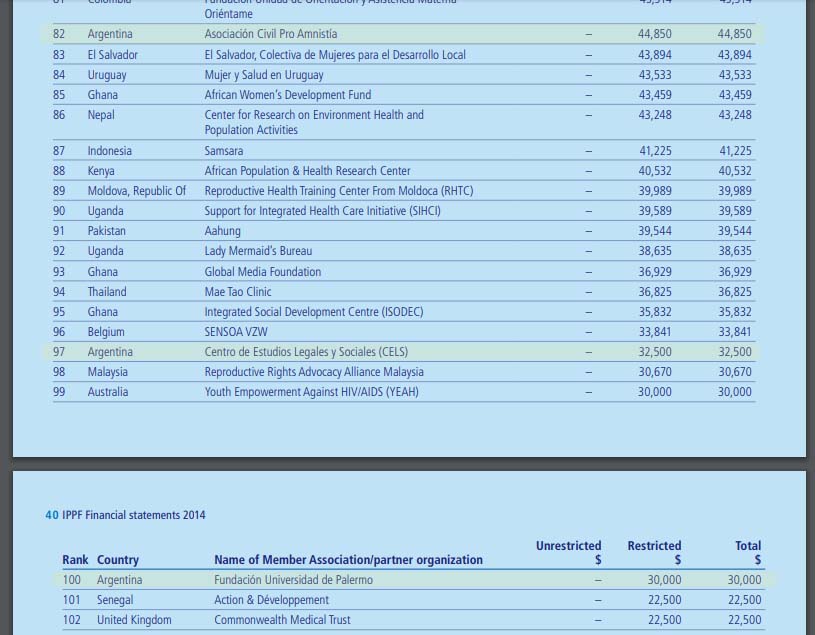Click the Unrestricted column header

click(568, 546)
